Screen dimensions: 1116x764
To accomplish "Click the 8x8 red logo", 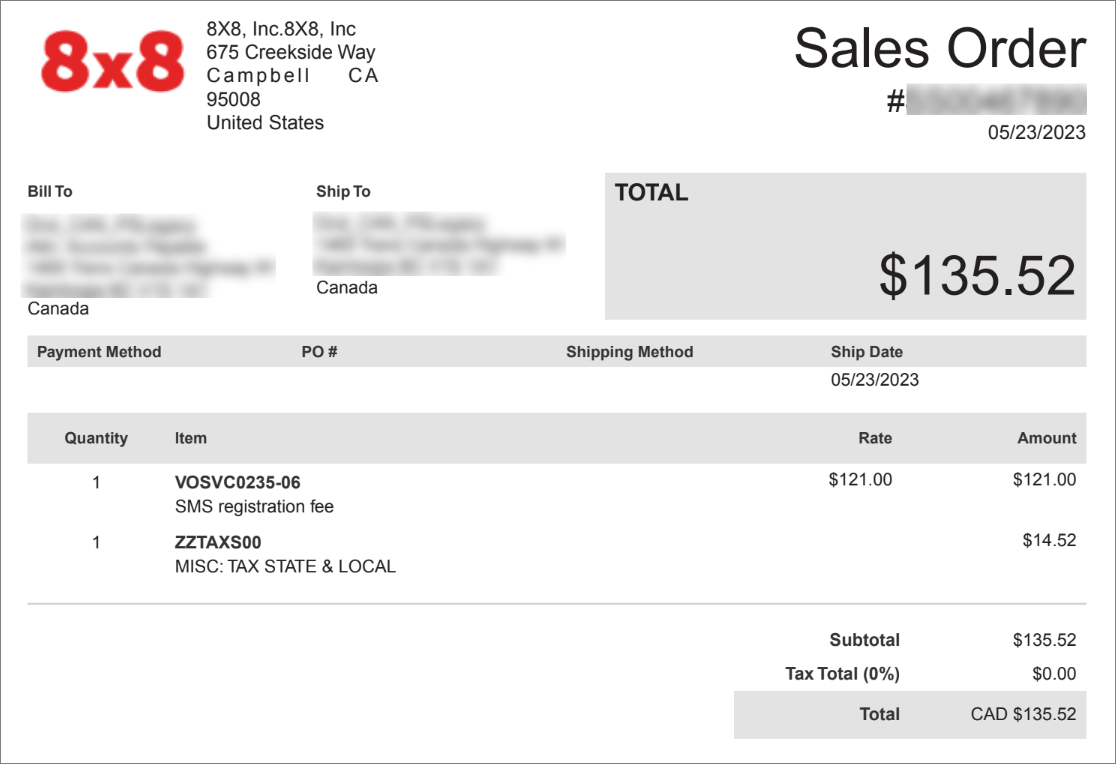I will [x=112, y=61].
